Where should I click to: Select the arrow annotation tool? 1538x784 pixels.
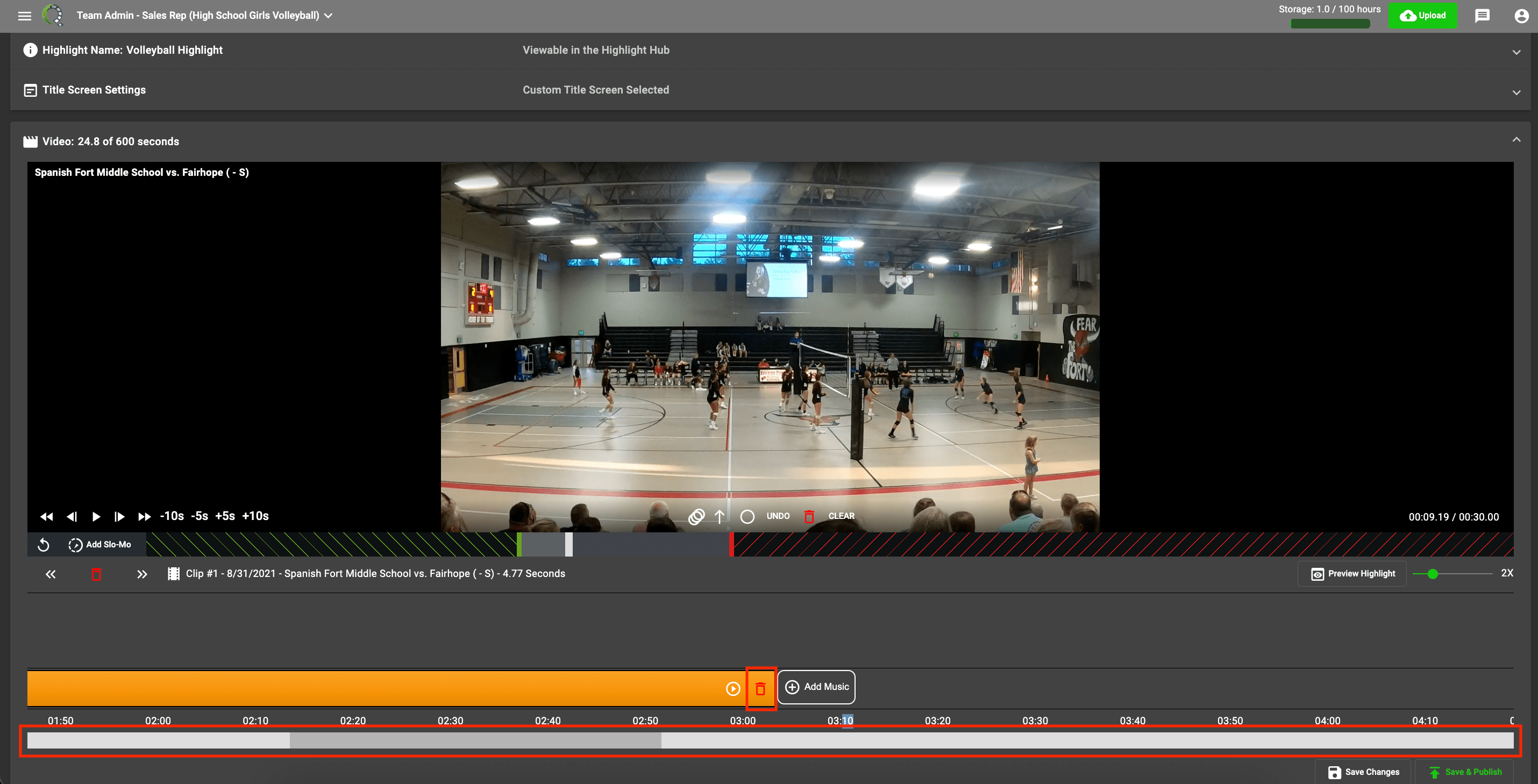[x=720, y=516]
